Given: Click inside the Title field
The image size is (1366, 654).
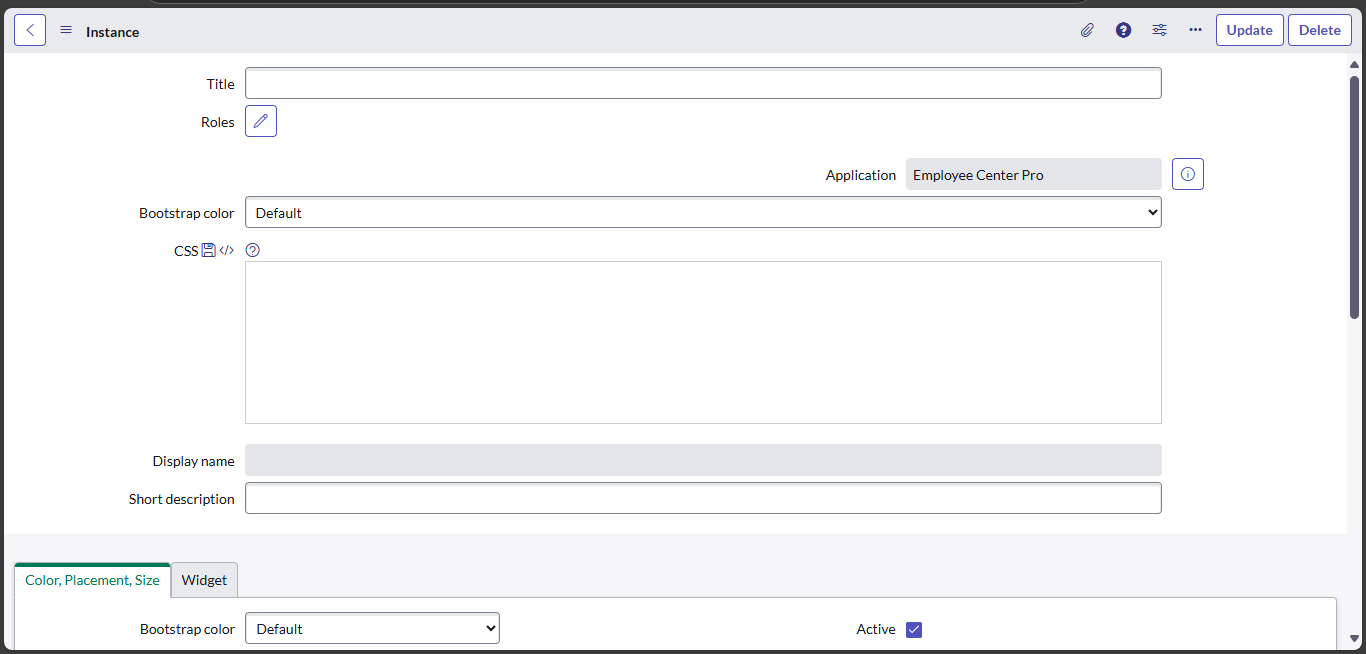Looking at the screenshot, I should coord(700,82).
